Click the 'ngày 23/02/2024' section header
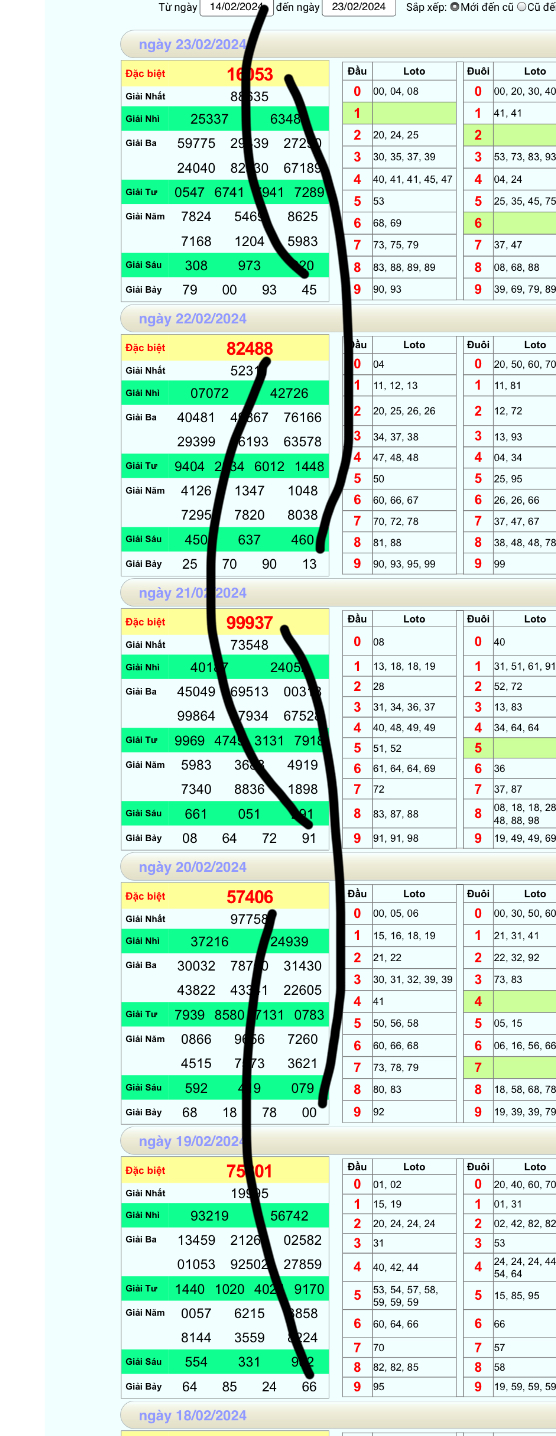Viewport: 556px width, 1436px height. (338, 45)
